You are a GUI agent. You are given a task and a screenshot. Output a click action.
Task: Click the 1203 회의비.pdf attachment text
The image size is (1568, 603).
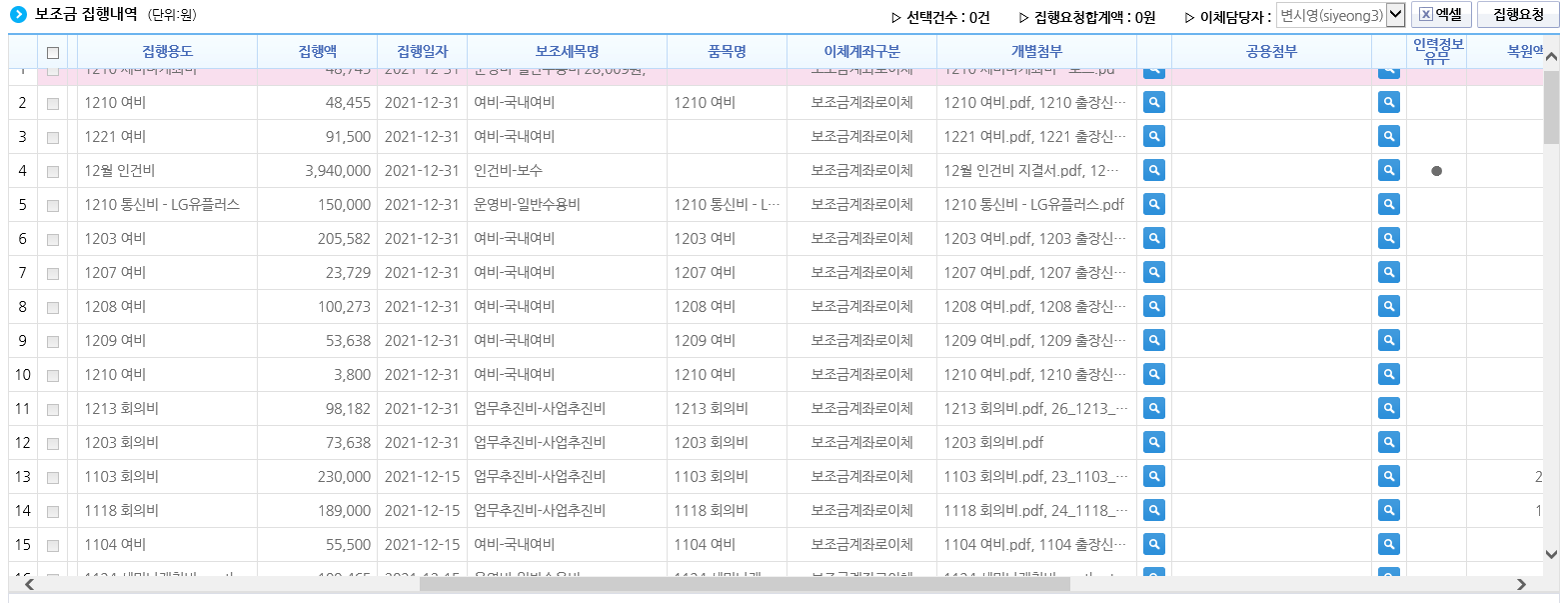(993, 442)
